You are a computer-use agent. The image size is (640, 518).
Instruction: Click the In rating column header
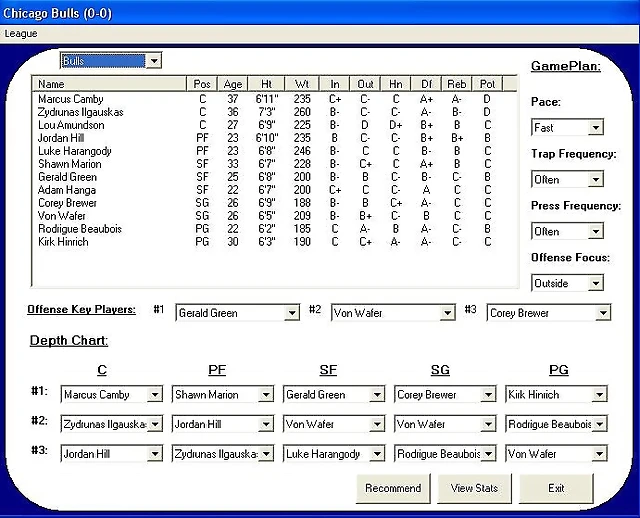tap(335, 84)
